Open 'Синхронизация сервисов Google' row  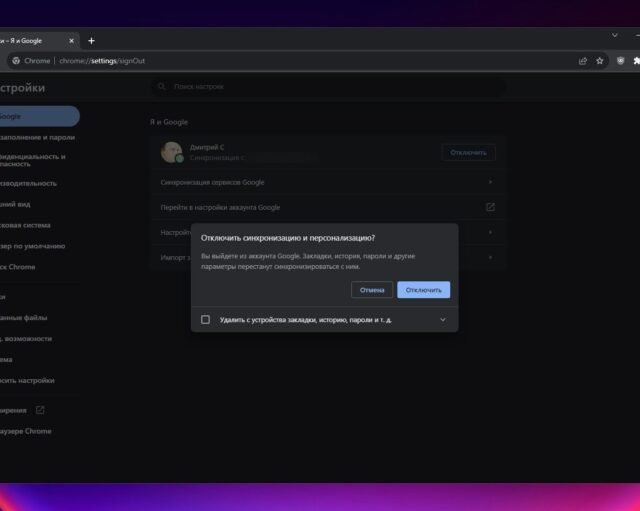click(328, 182)
